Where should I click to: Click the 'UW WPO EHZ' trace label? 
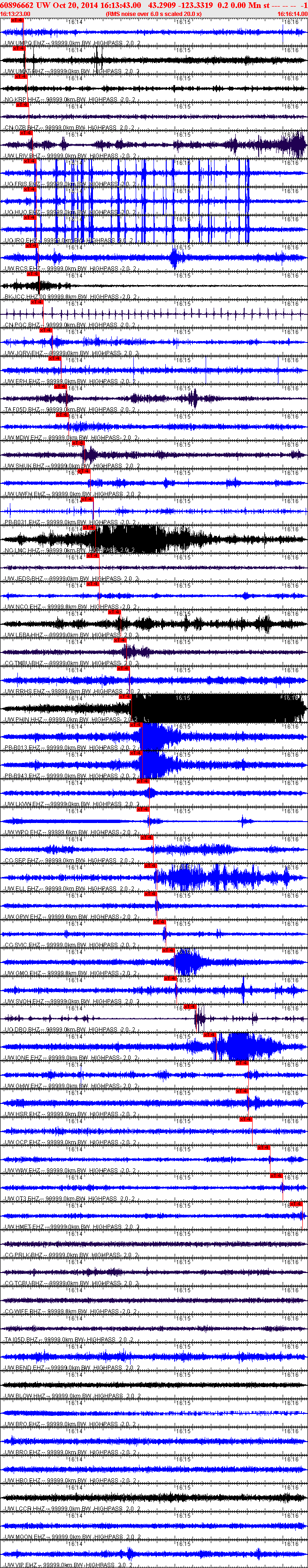[x=24, y=832]
